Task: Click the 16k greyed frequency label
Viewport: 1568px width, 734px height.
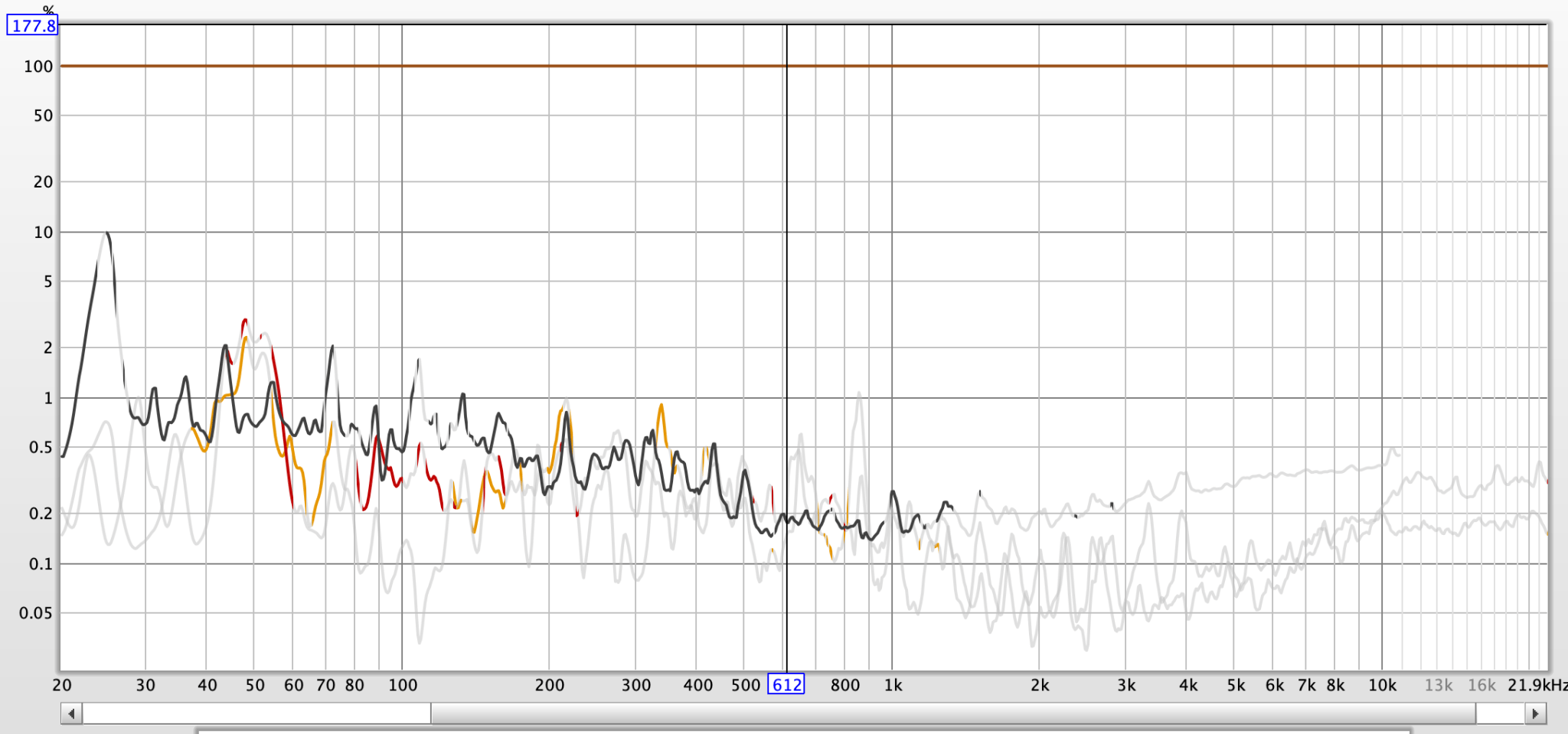Action: (x=1481, y=685)
